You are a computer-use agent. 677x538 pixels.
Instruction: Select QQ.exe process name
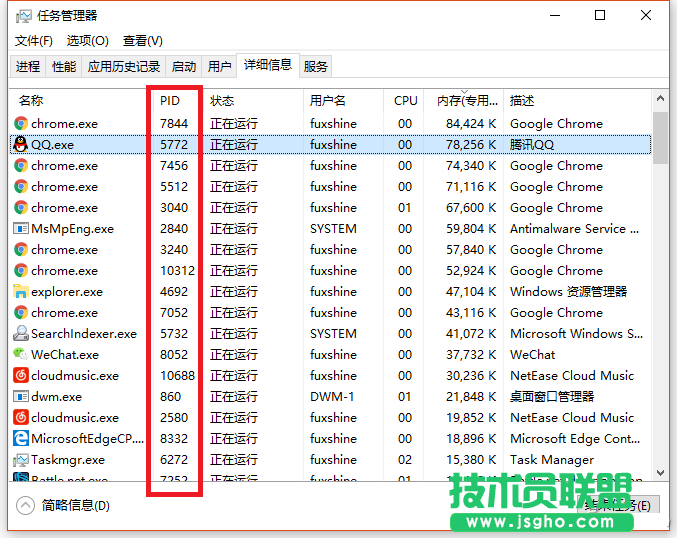point(52,144)
